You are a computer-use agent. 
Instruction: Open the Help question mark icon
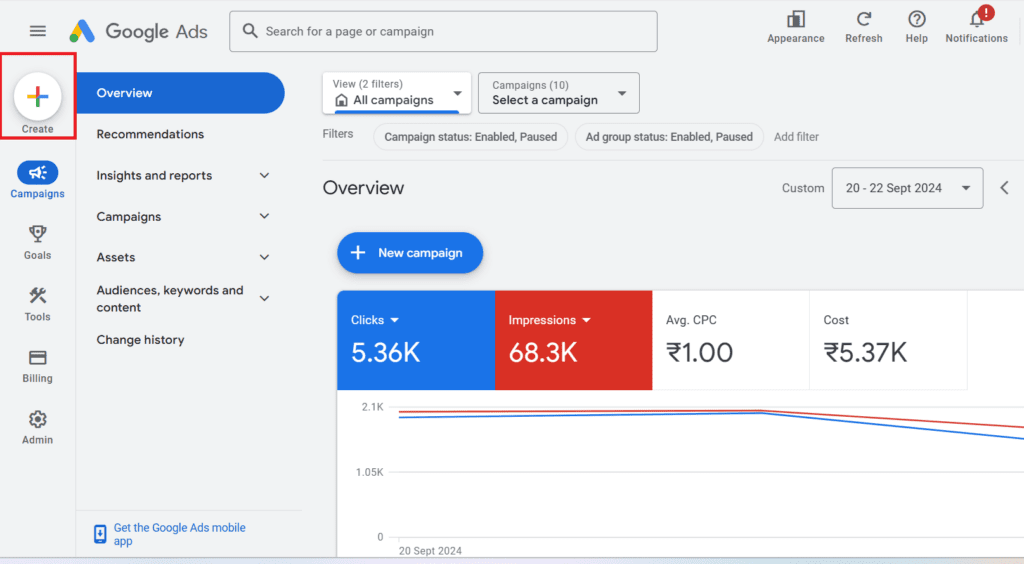point(916,20)
